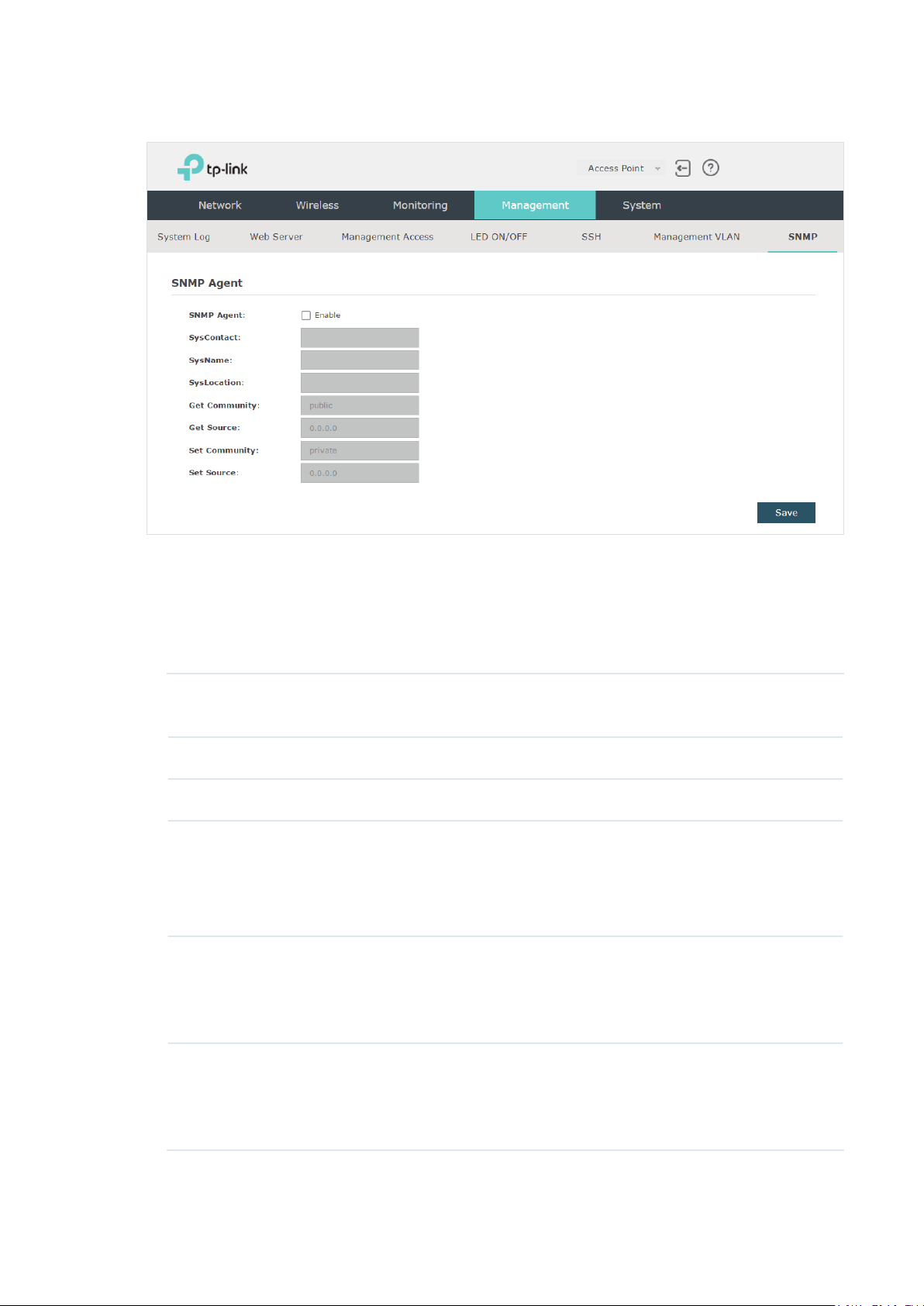924x1306 pixels.
Task: Open Management Access page
Action: (388, 237)
